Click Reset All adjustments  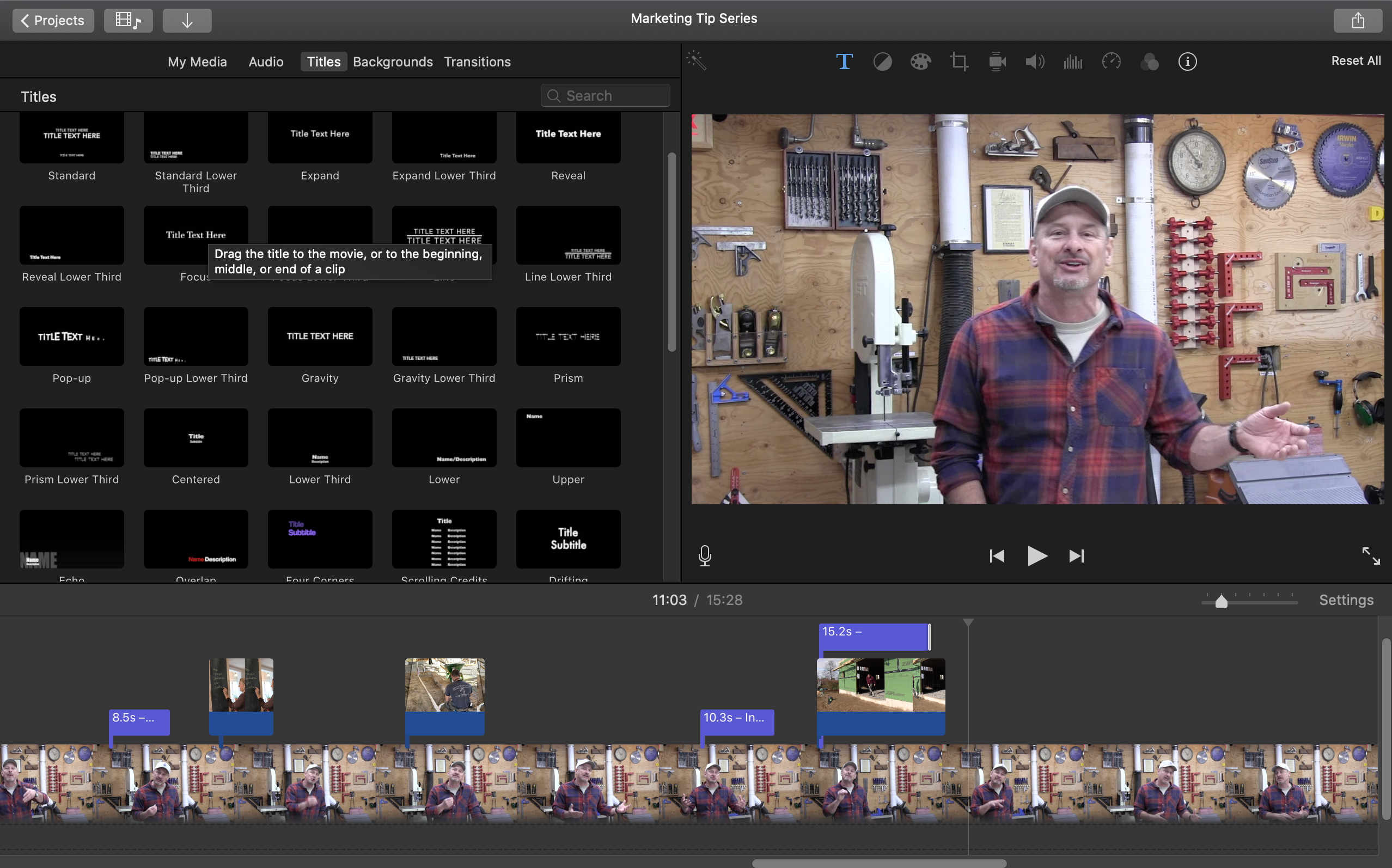click(1356, 60)
